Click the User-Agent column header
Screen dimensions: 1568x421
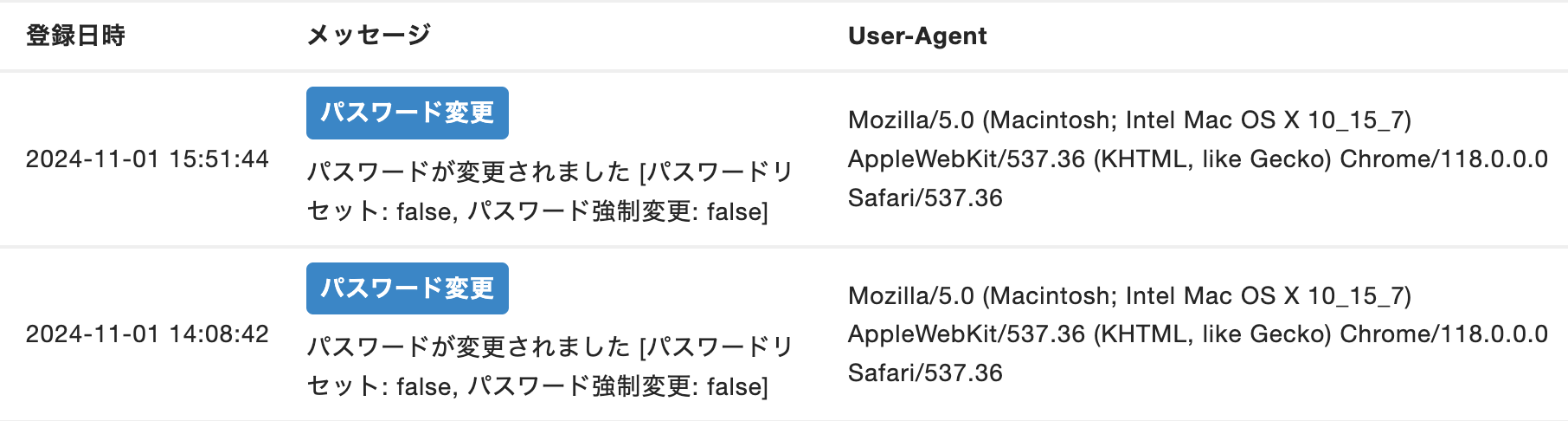917,36
